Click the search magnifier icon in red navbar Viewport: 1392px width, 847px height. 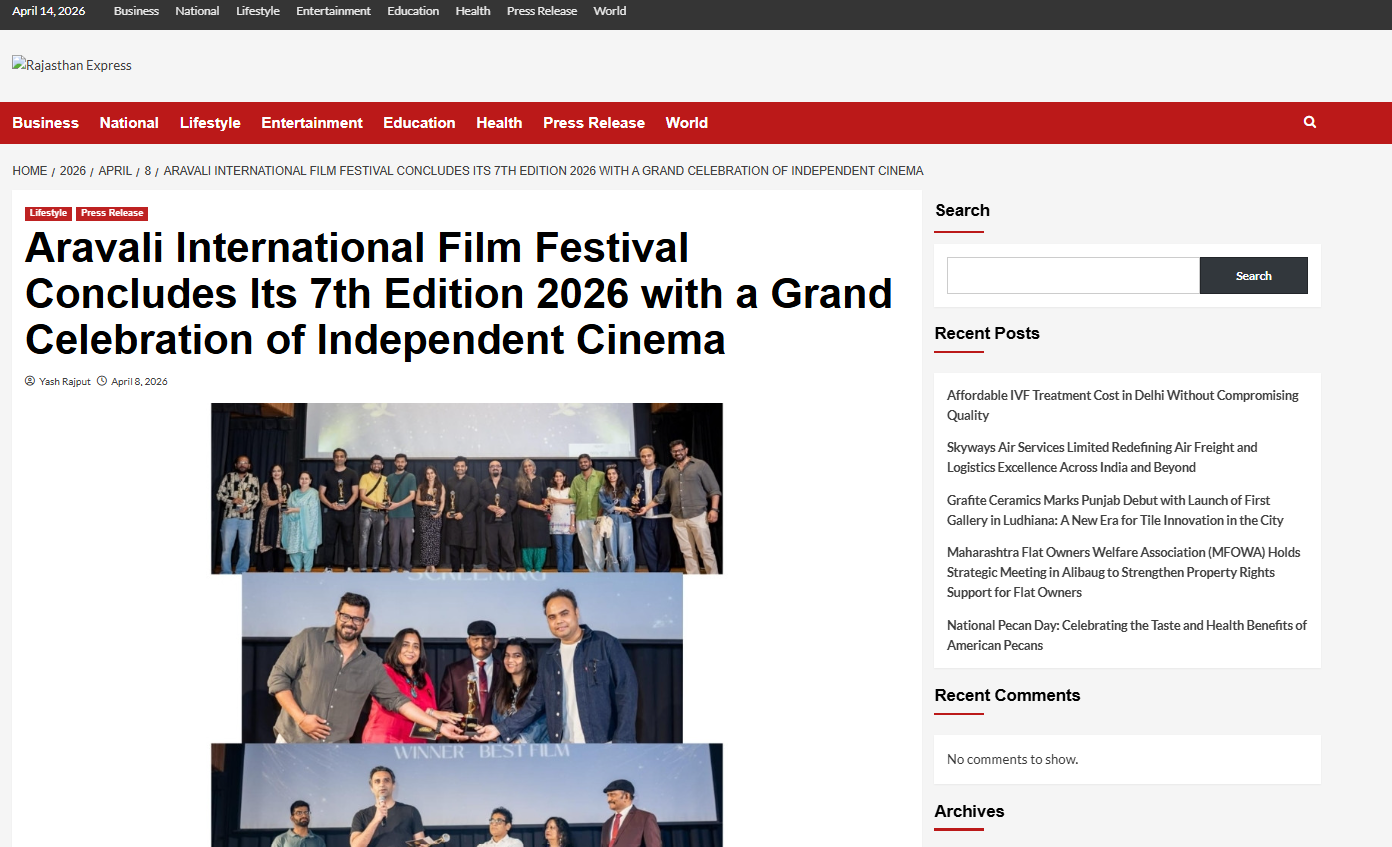tap(1309, 122)
